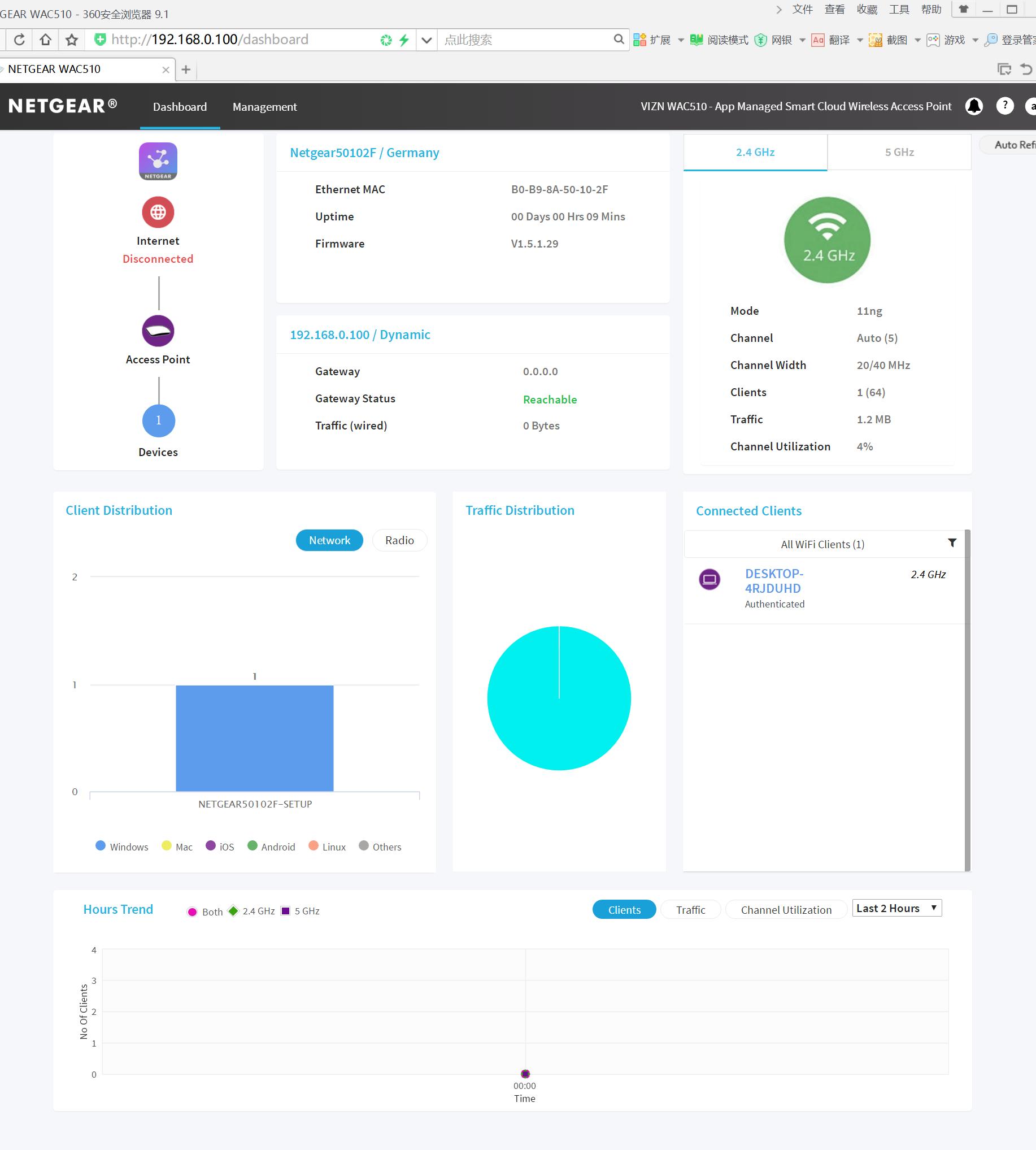Select the 2.4 GHz radio tab
This screenshot has height=1150, width=1036.
point(755,152)
